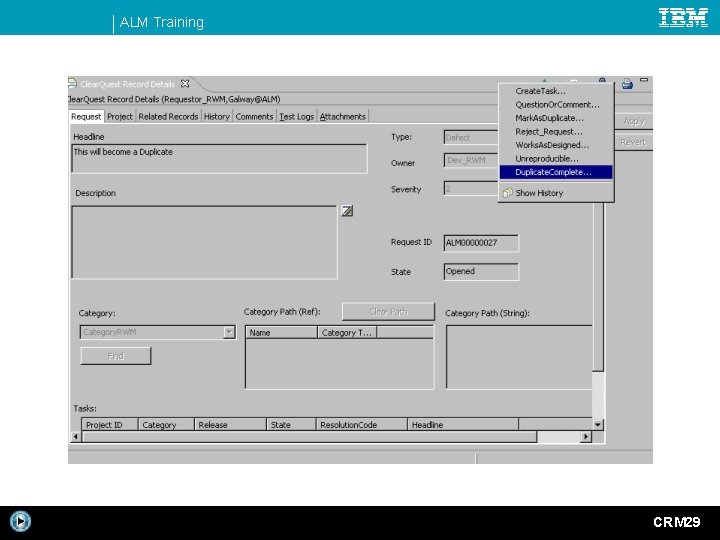This screenshot has width=720, height=540.
Task: Click the Category Path (String) box
Action: point(519,357)
